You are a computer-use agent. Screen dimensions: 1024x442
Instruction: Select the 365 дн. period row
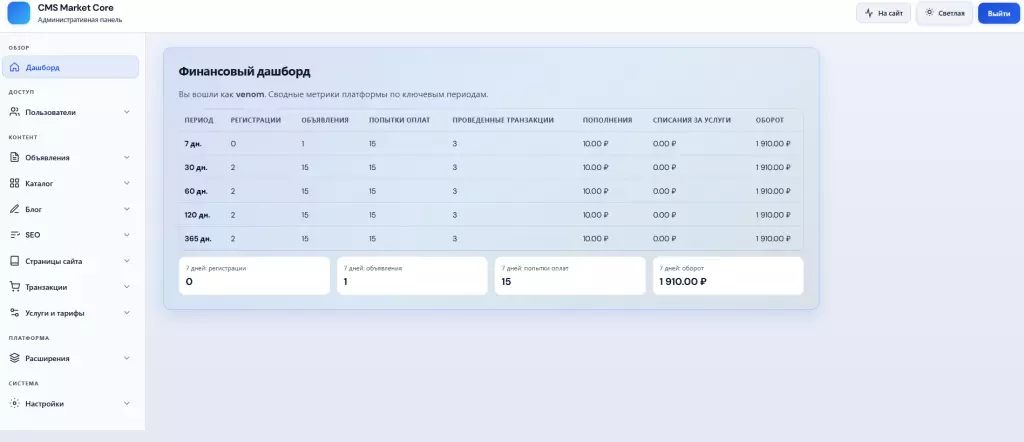[198, 239]
